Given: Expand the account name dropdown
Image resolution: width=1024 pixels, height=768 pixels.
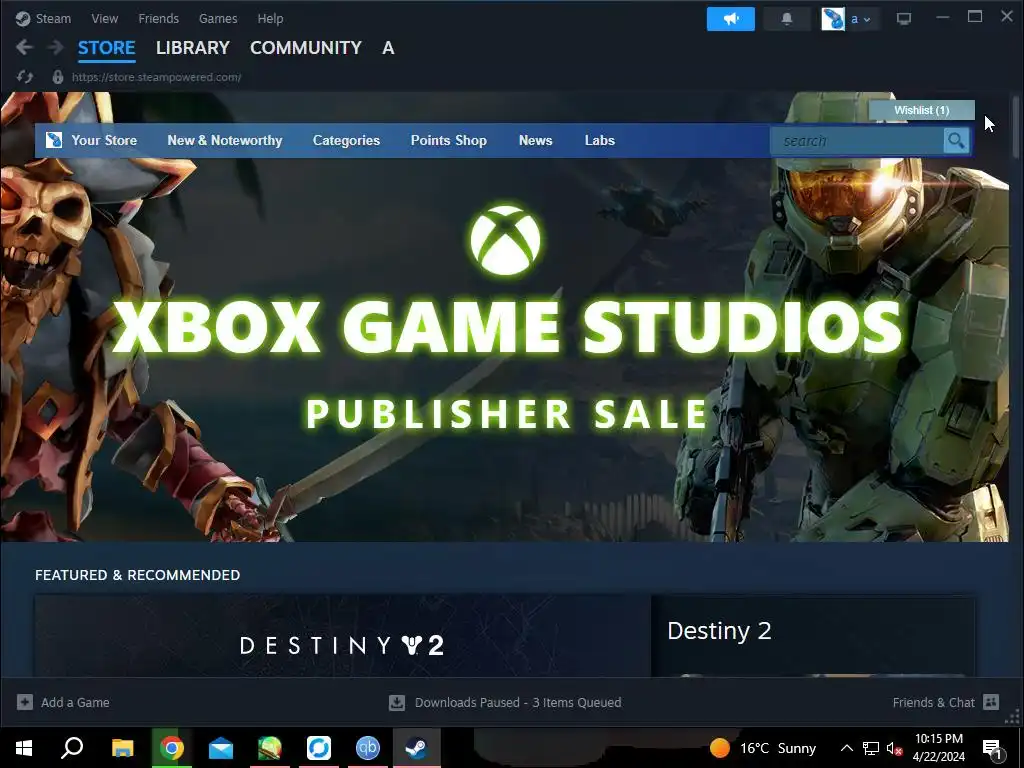Looking at the screenshot, I should pyautogui.click(x=861, y=19).
